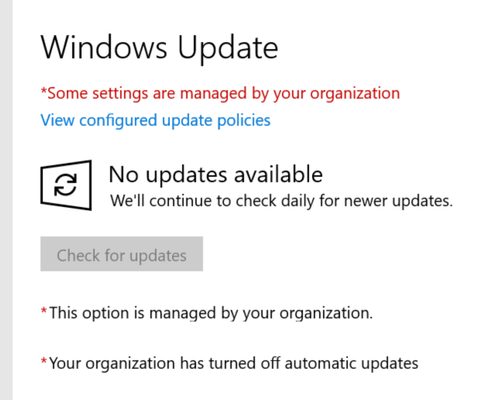The width and height of the screenshot is (481, 400).
Task: Click red asterisk before Your organization has turned off
Action: tap(44, 361)
